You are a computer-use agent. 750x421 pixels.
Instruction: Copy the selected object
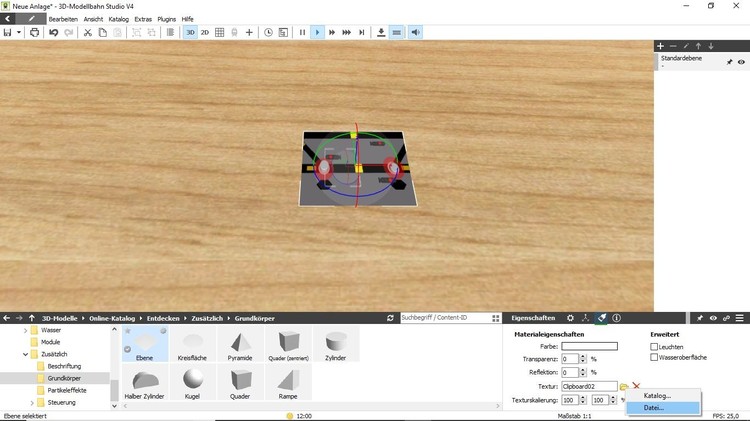click(102, 33)
